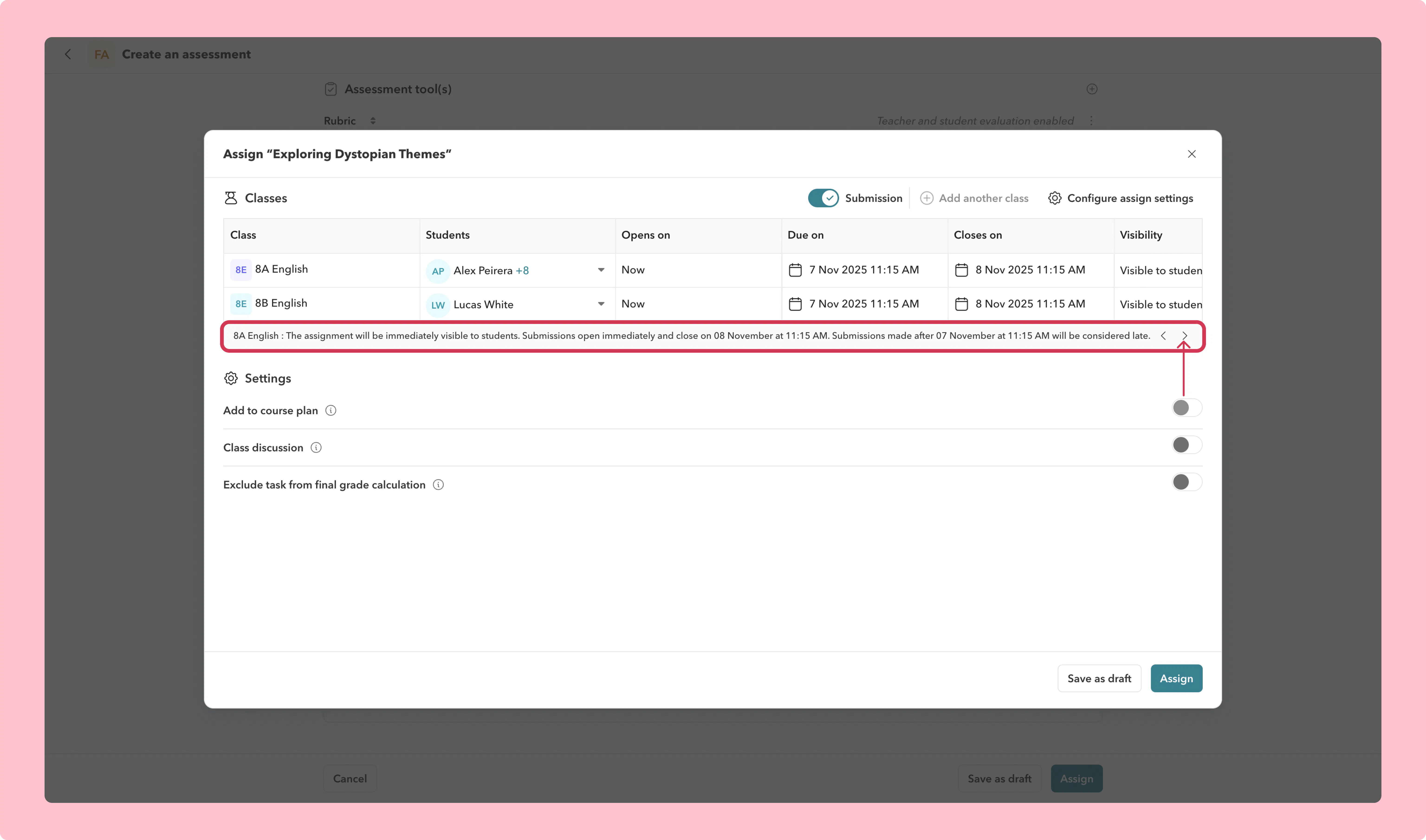Click 8A English due date 7 Nov 2025
The height and width of the screenshot is (840, 1426).
click(x=864, y=270)
